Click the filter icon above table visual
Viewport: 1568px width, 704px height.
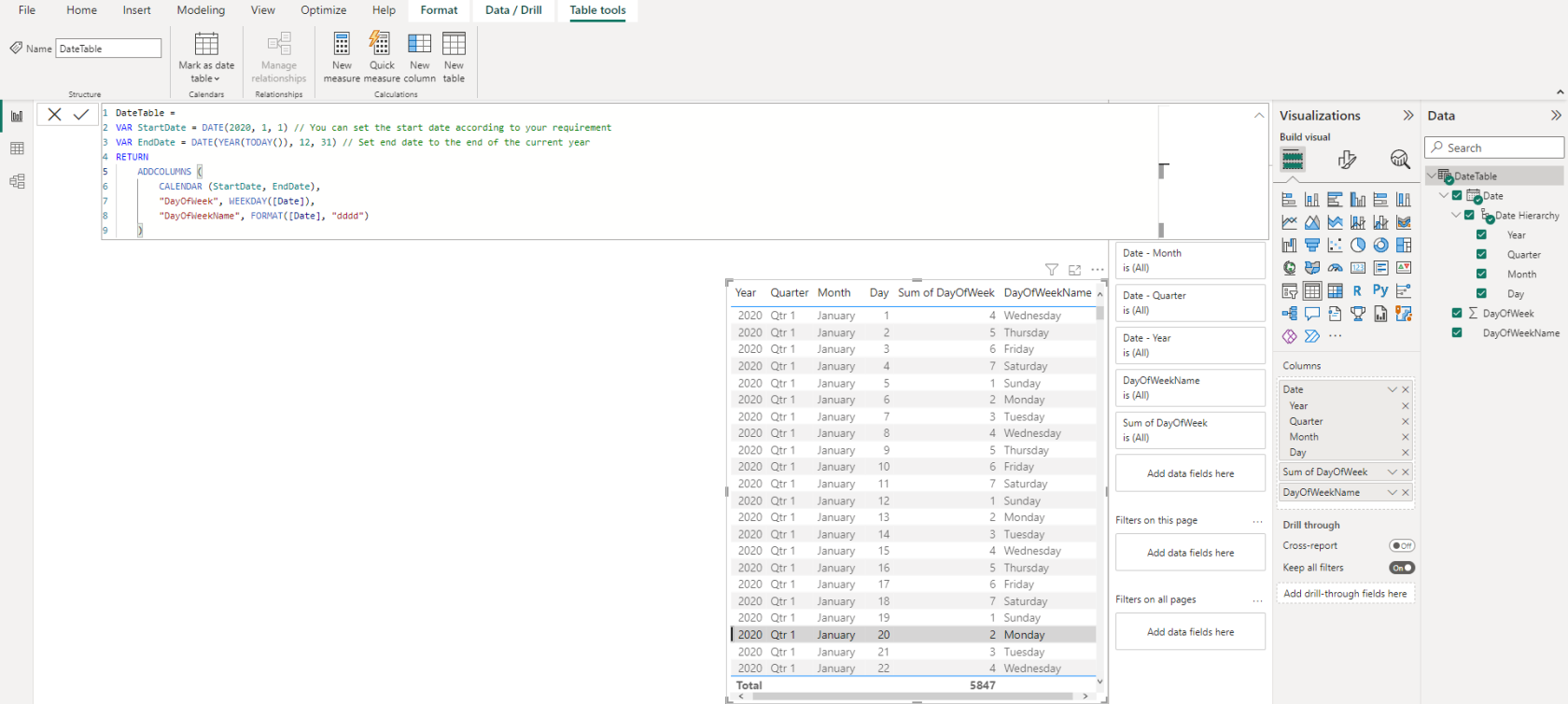(1052, 270)
